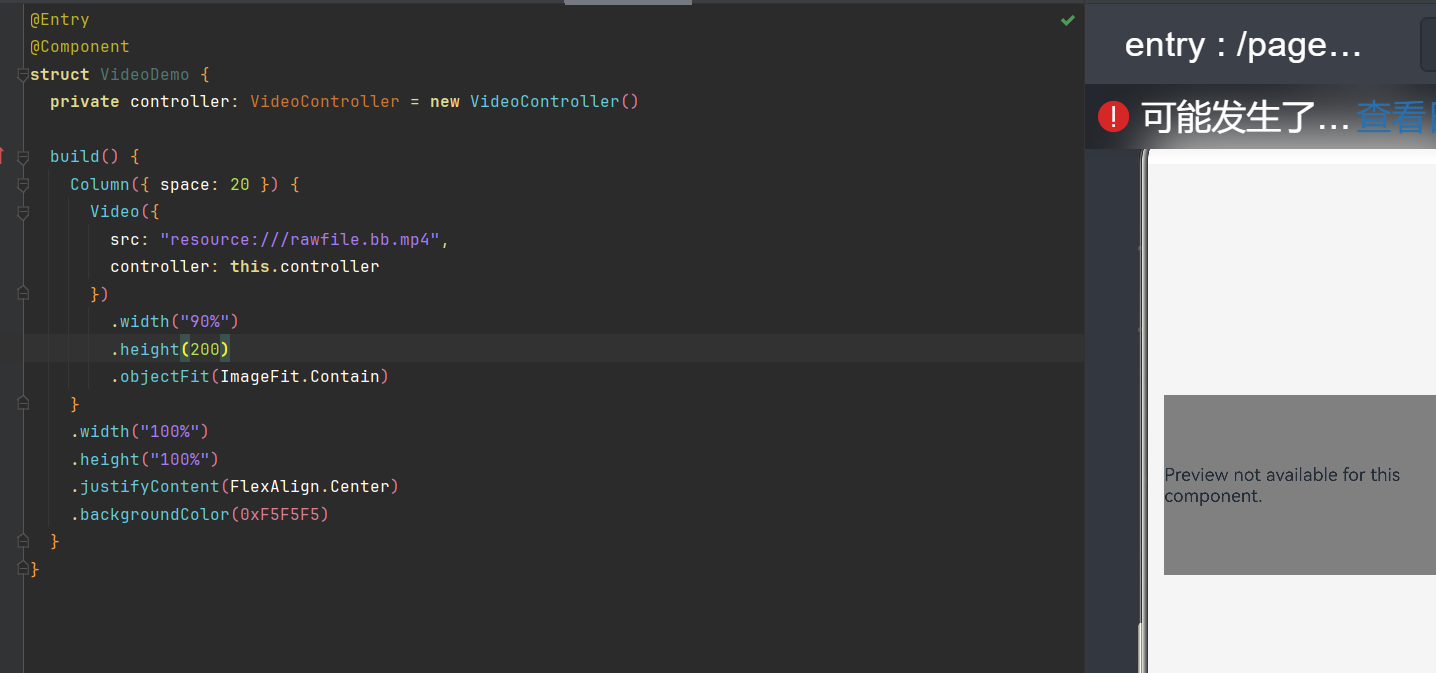Fold the Video({ options block

[23, 212]
